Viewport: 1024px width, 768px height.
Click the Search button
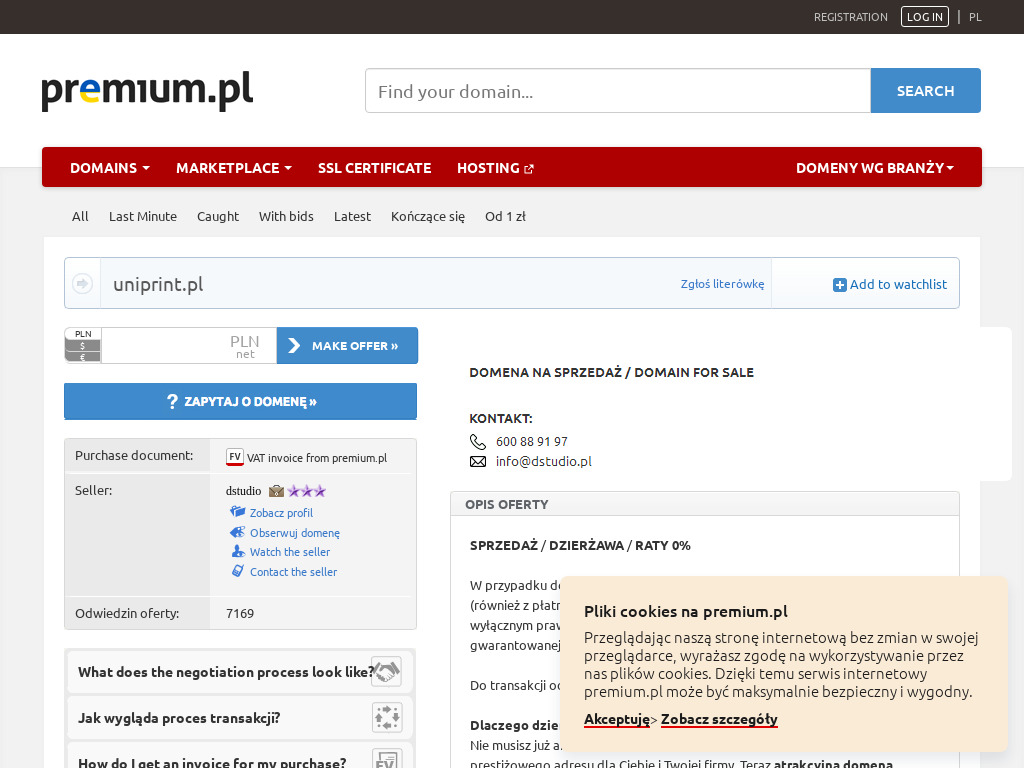click(925, 91)
